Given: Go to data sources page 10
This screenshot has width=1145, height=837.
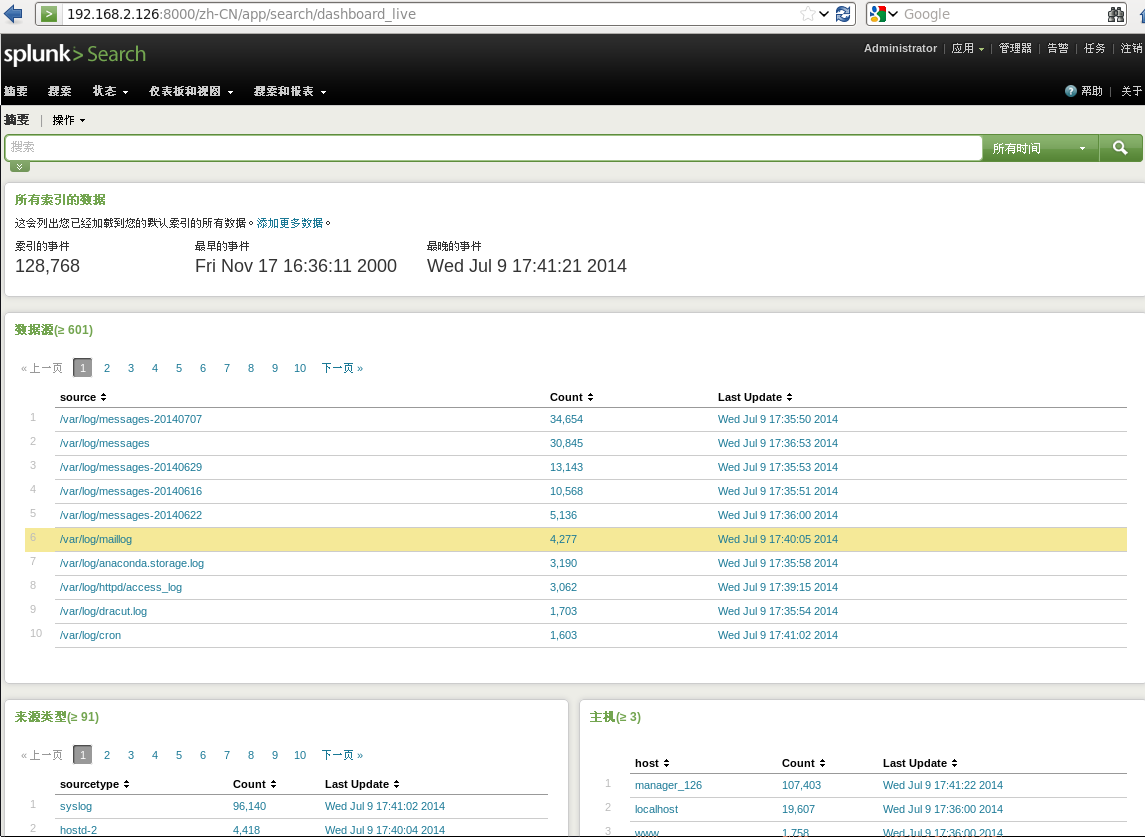Looking at the screenshot, I should 300,368.
